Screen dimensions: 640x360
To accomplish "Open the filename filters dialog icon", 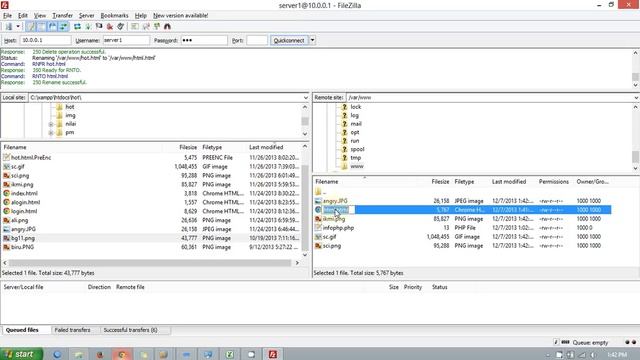I will [x=134, y=27].
